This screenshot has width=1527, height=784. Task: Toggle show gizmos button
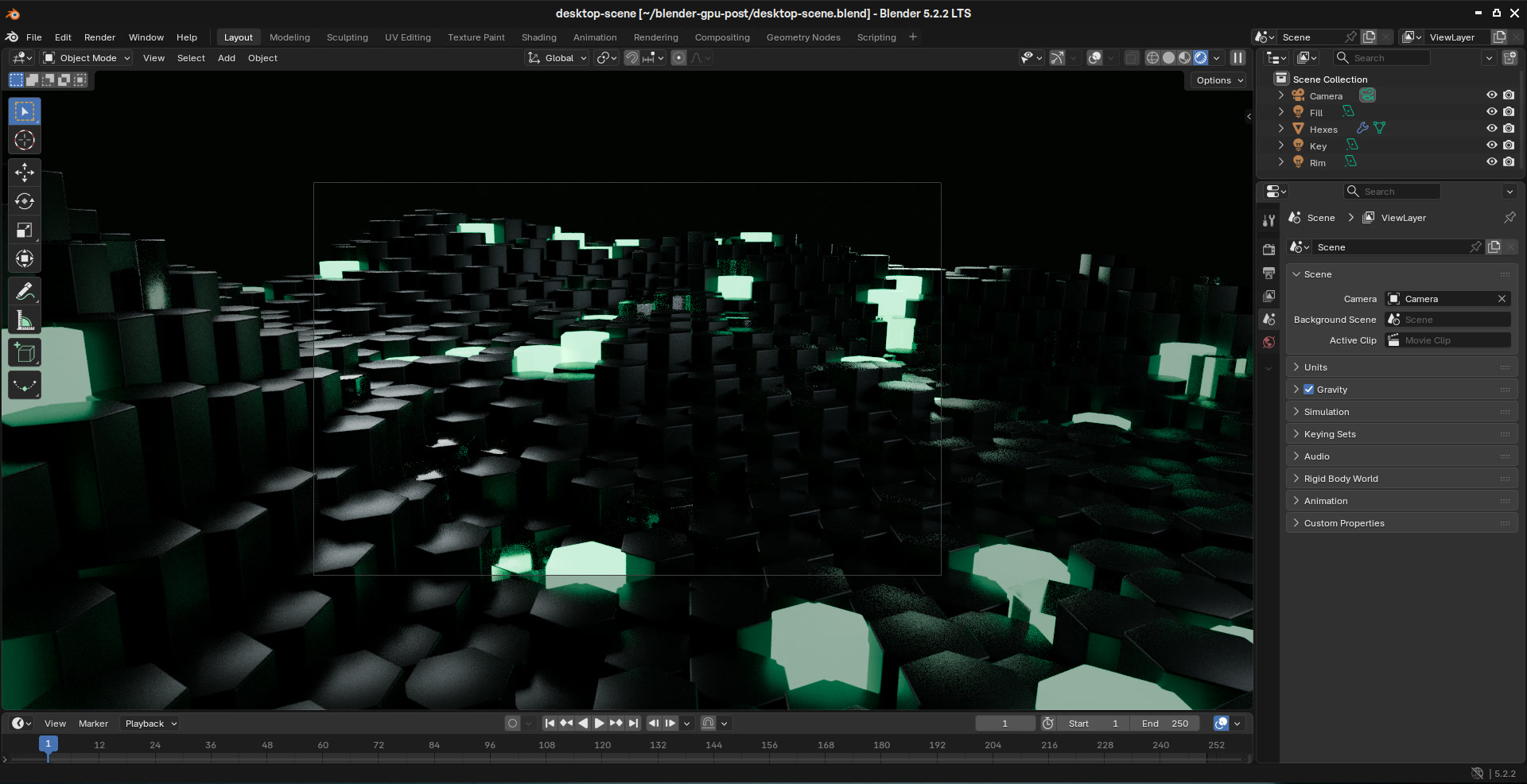click(1057, 58)
